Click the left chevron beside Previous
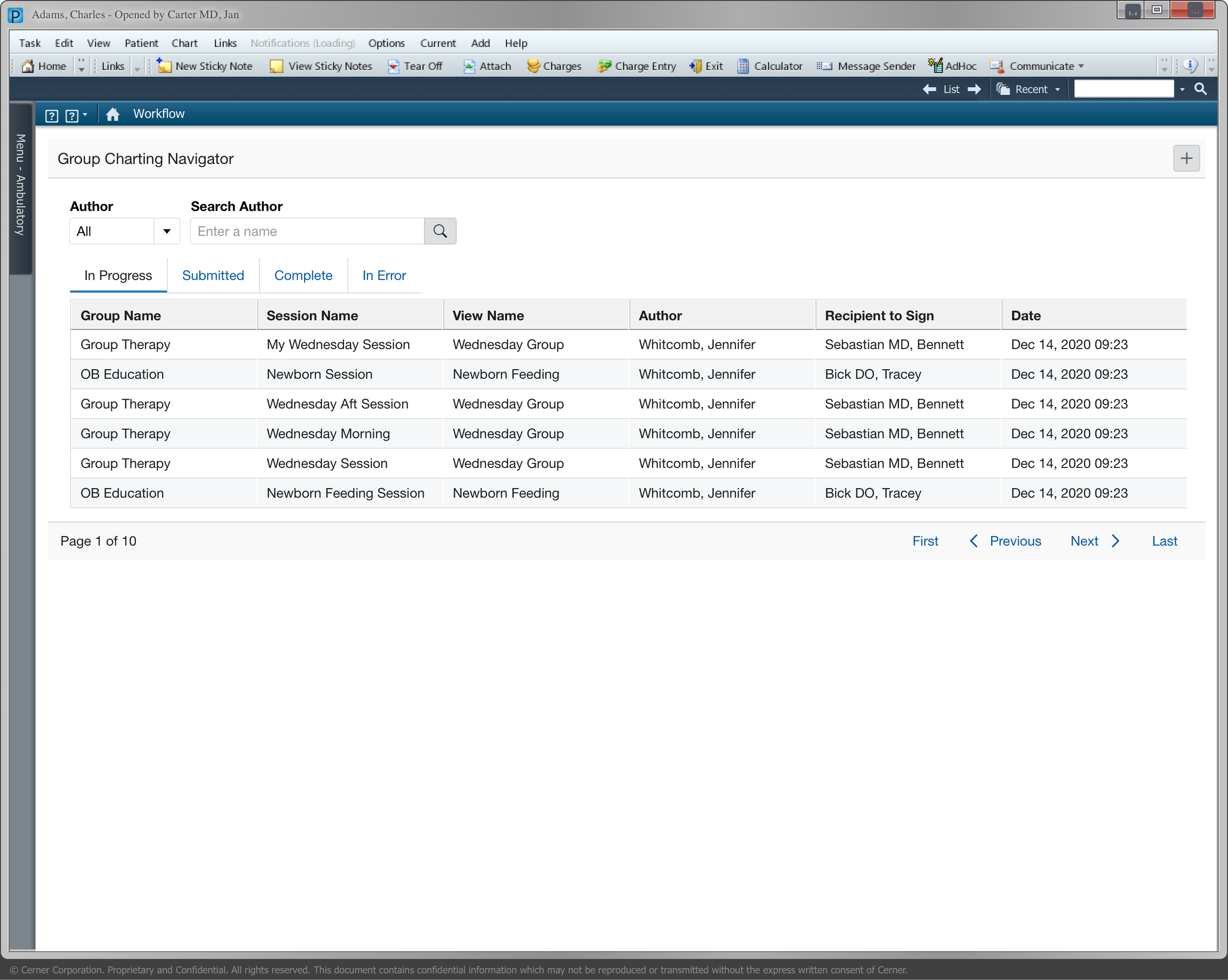 click(x=974, y=541)
